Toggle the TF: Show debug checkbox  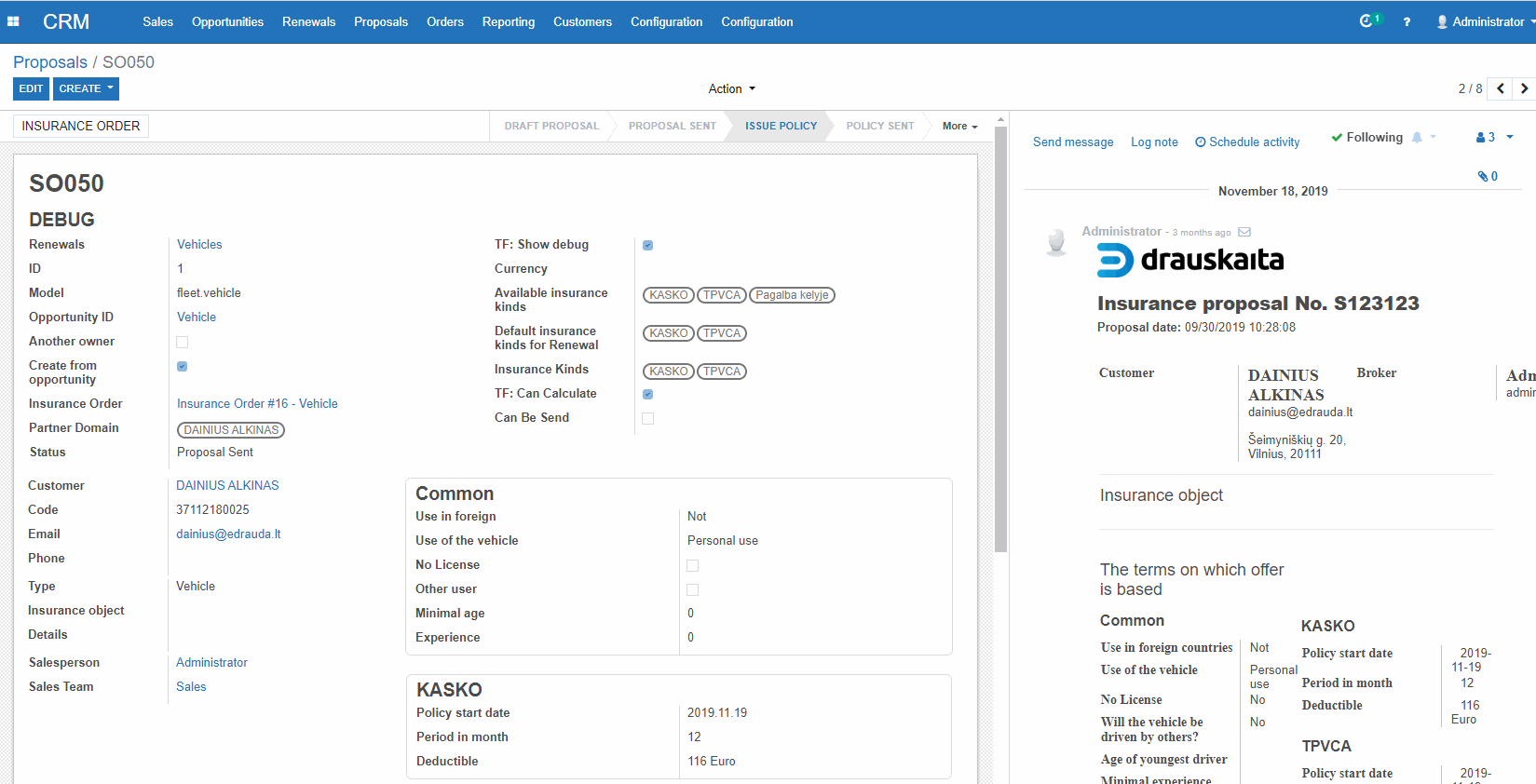(648, 245)
